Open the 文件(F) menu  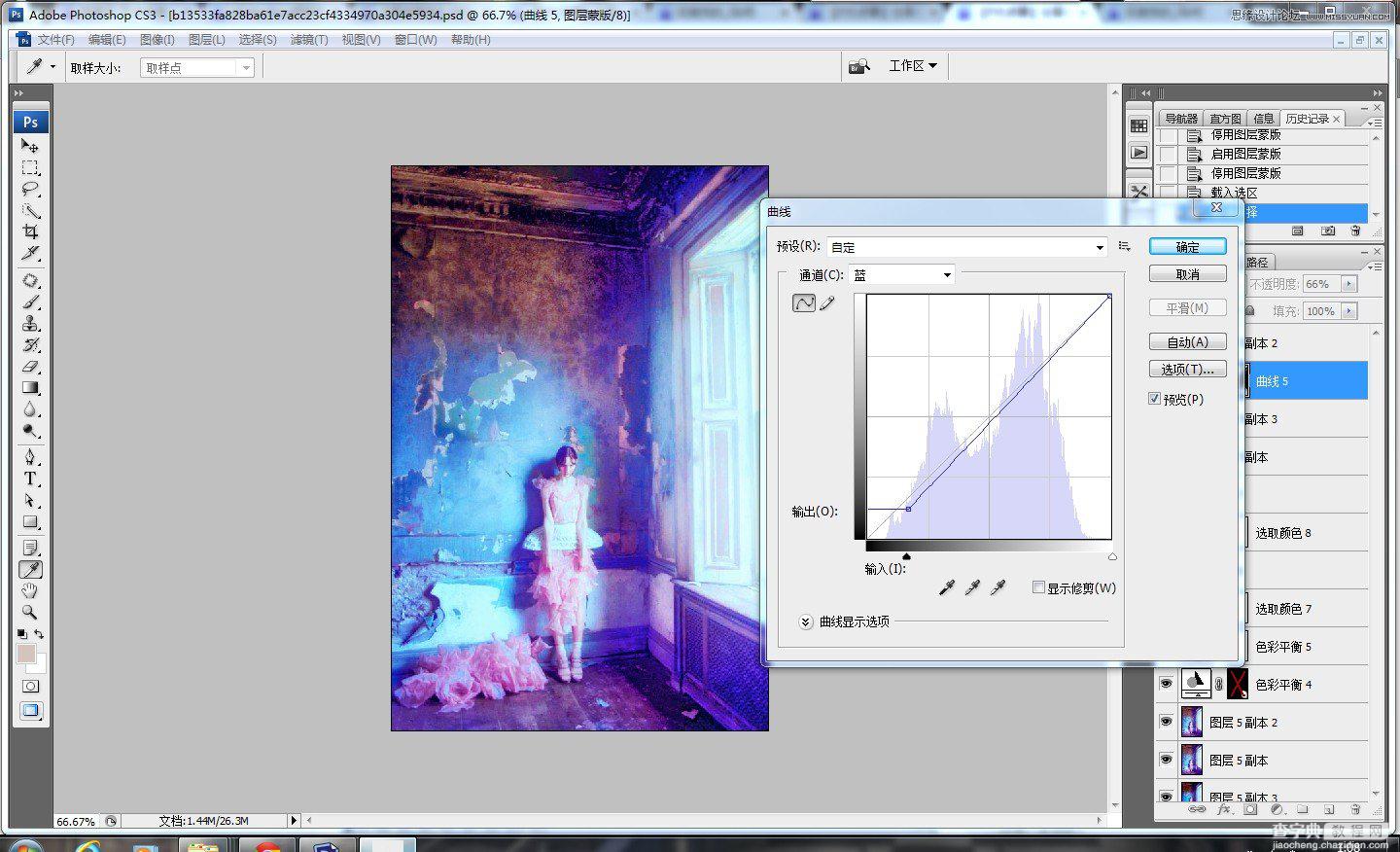coord(56,40)
